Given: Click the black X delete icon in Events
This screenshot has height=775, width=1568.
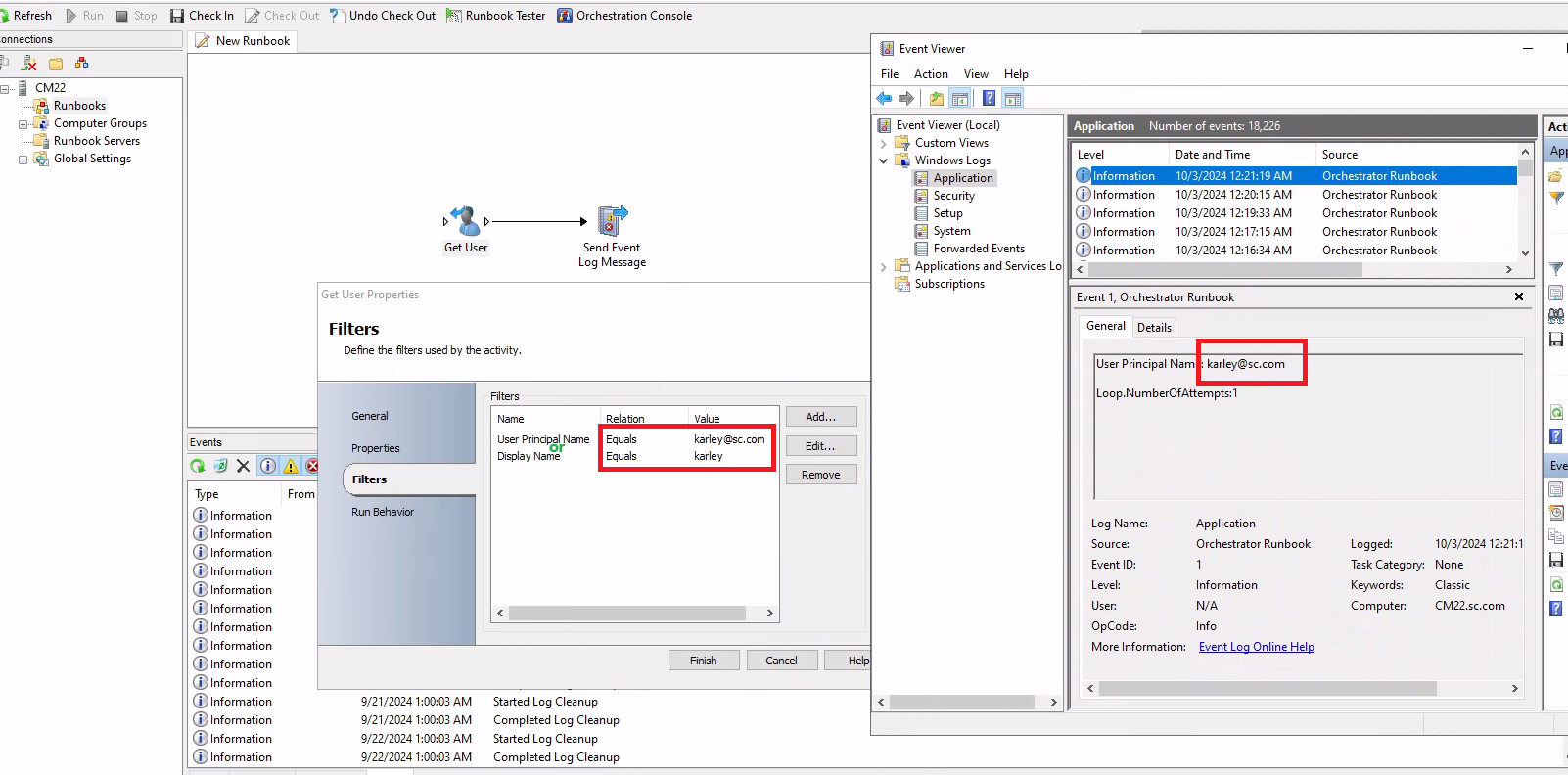Looking at the screenshot, I should pos(243,466).
